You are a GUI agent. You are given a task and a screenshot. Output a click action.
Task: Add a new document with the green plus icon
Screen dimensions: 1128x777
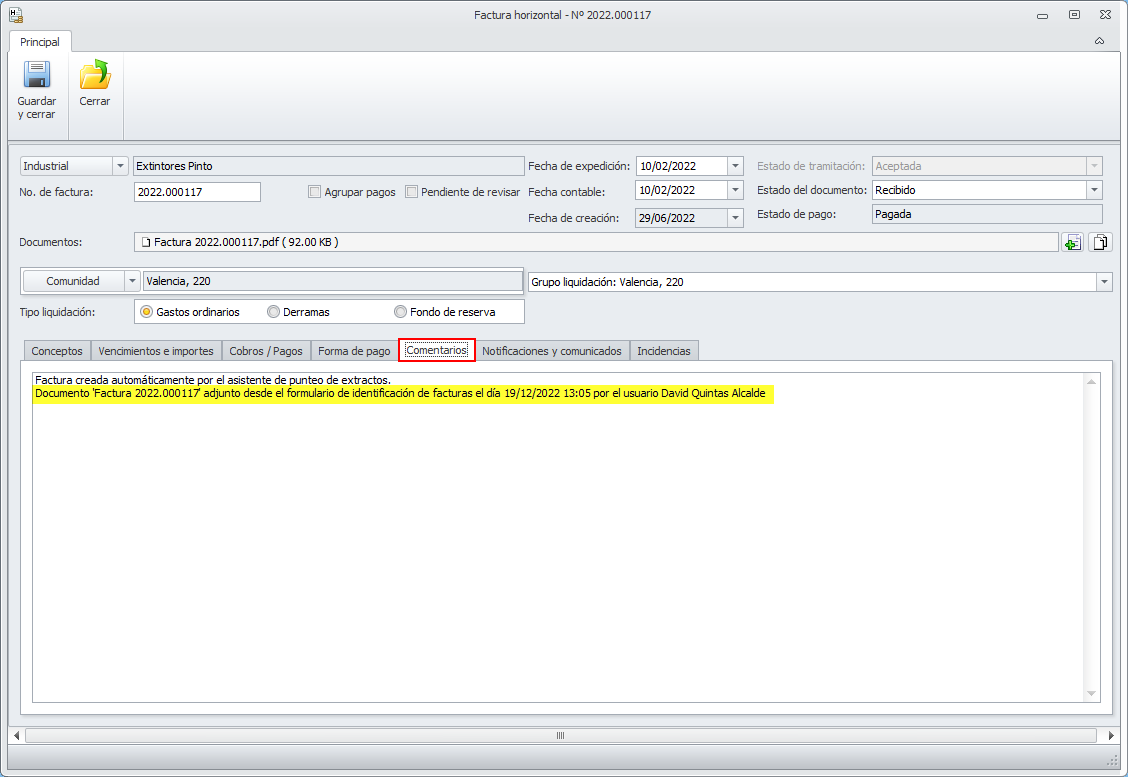[1072, 242]
